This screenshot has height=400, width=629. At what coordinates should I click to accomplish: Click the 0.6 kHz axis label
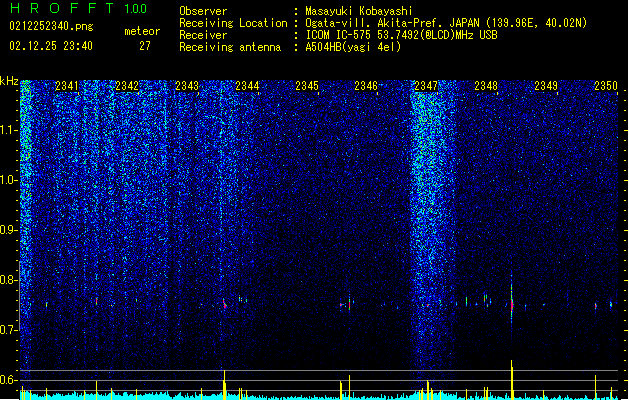pos(9,380)
